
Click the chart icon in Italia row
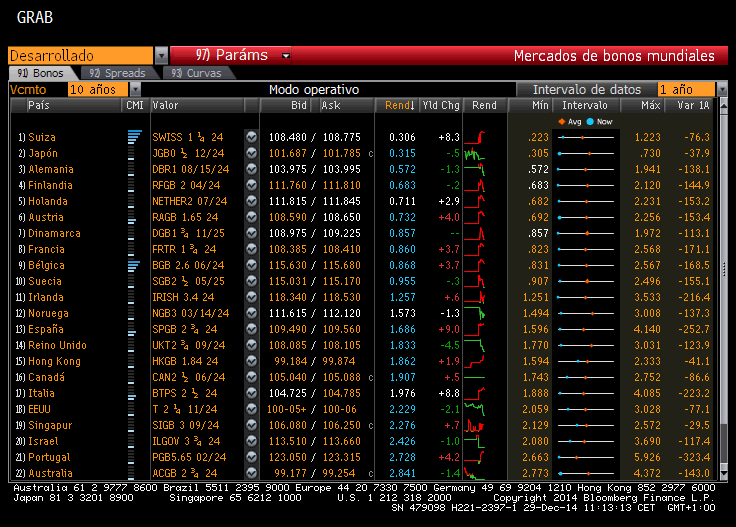(x=252, y=393)
